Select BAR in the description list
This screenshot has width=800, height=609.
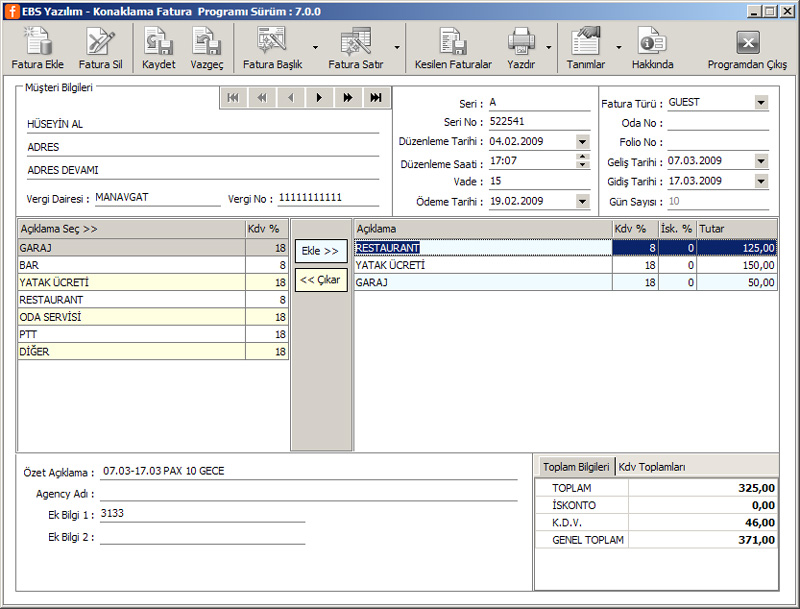point(153,265)
